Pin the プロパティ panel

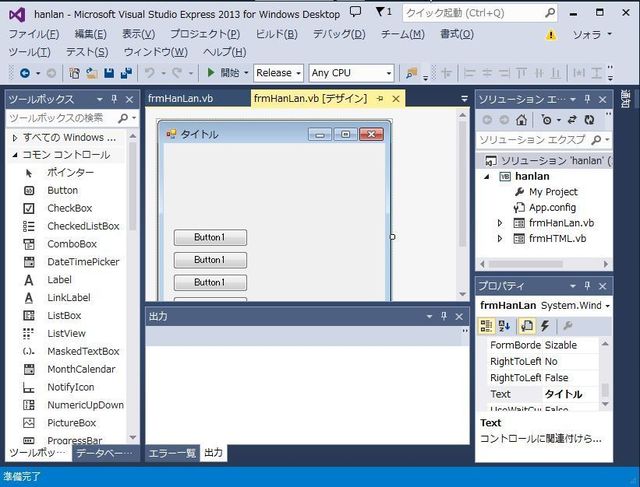(587, 286)
